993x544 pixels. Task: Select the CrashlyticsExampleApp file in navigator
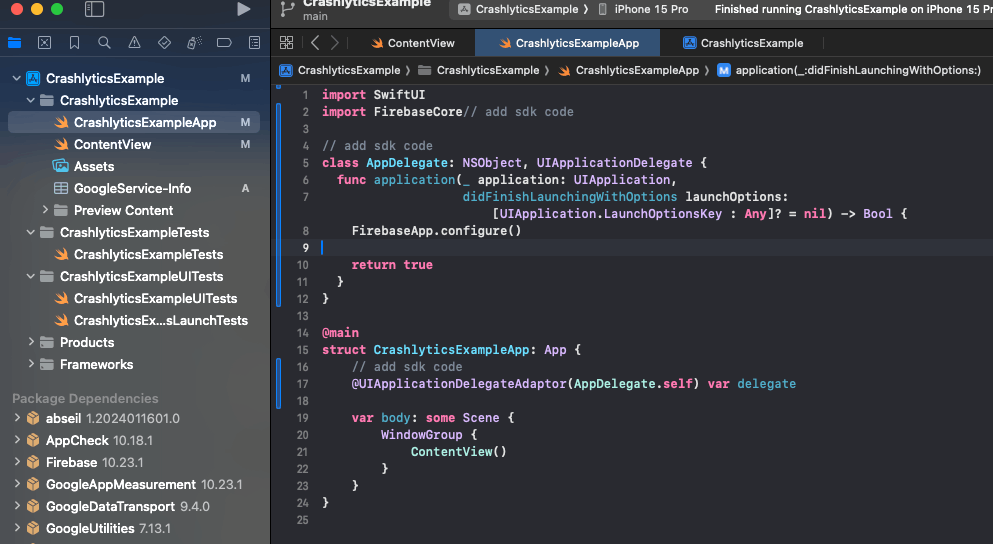[134, 122]
